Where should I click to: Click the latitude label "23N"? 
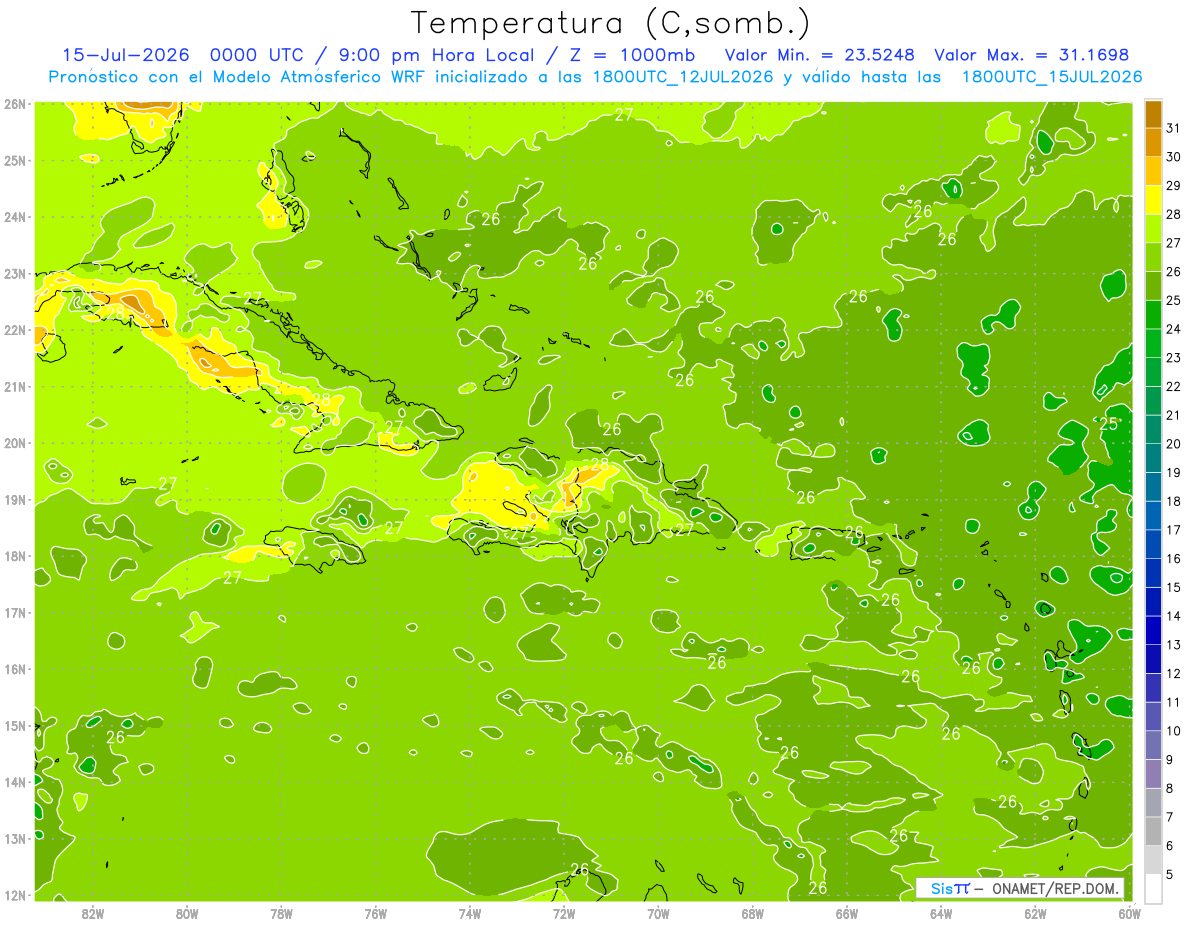pos(14,273)
